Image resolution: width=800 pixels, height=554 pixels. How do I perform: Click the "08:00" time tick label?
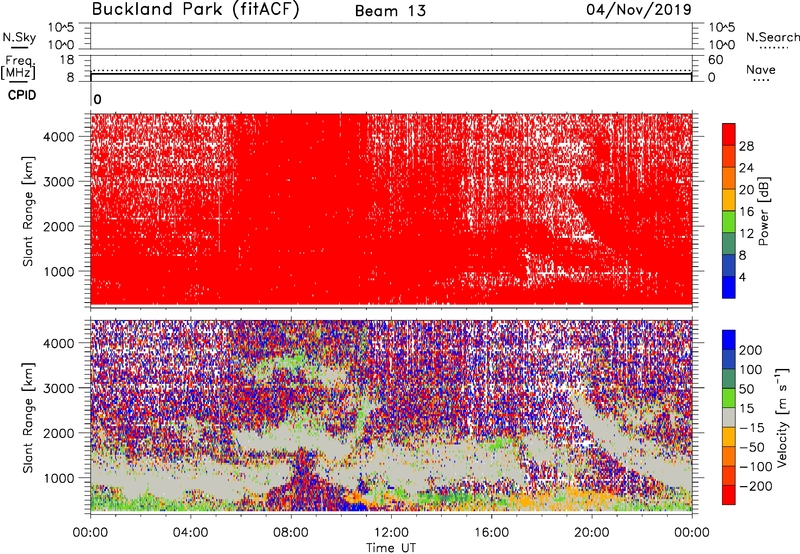pyautogui.click(x=291, y=533)
